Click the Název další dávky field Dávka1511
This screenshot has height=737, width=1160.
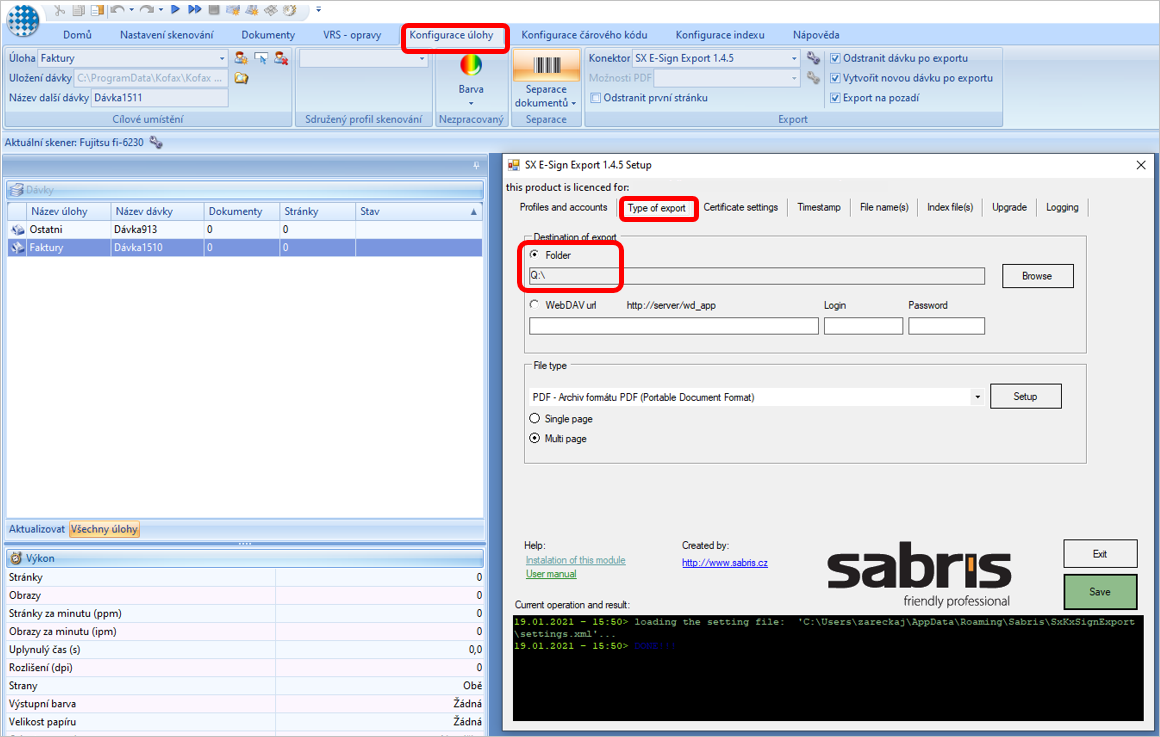160,98
